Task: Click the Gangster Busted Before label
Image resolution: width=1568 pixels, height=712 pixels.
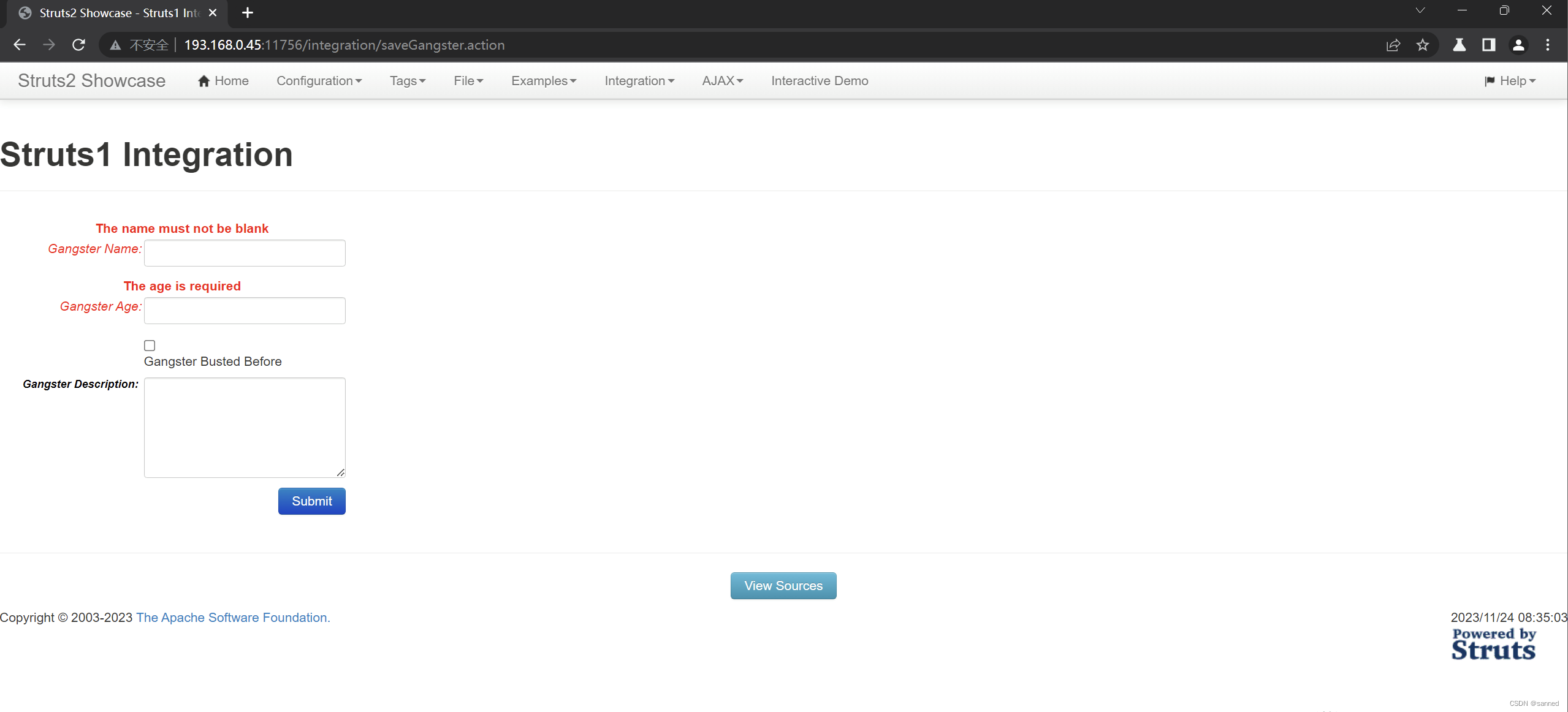Action: [x=213, y=362]
